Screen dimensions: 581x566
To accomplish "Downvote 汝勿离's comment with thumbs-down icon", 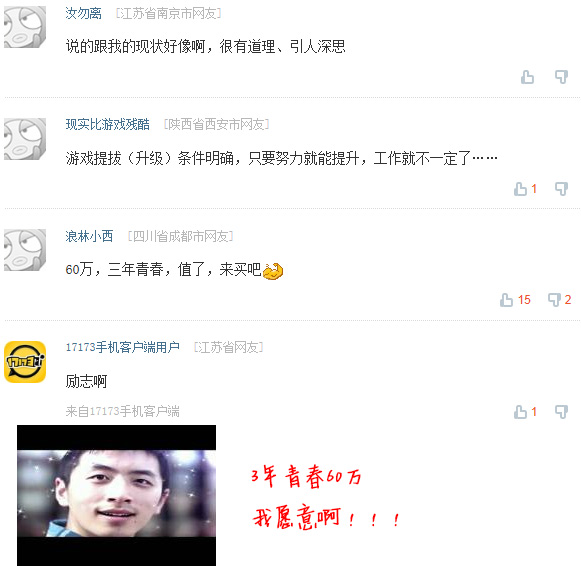I will coord(561,77).
